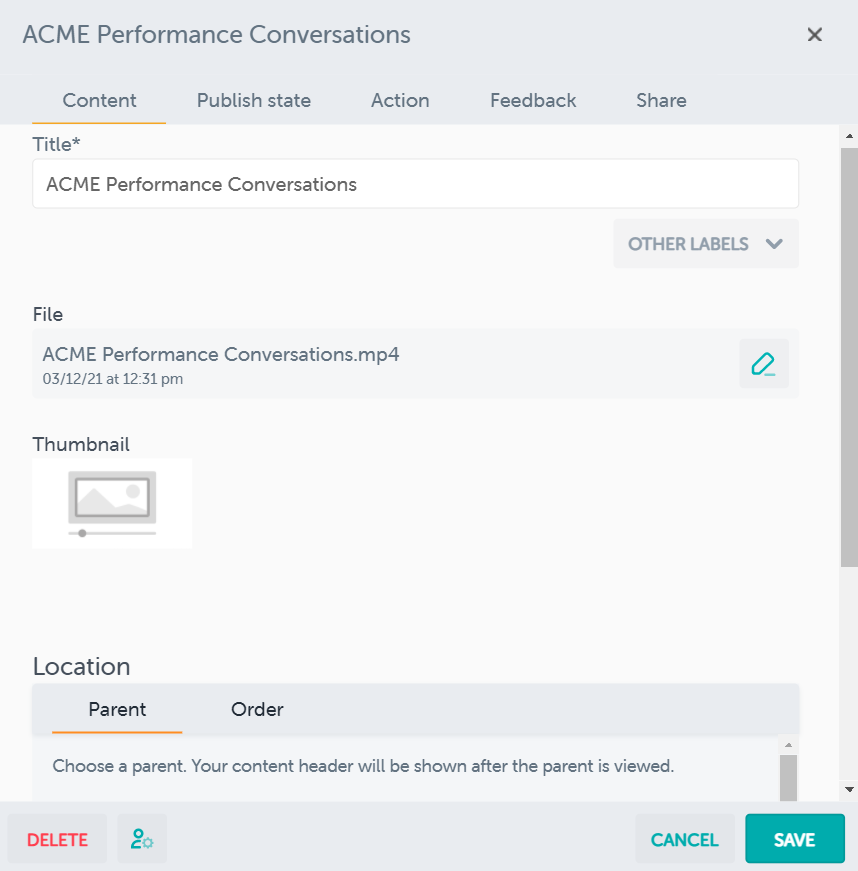Open the user permissions settings icon
858x871 pixels.
pyautogui.click(x=142, y=840)
